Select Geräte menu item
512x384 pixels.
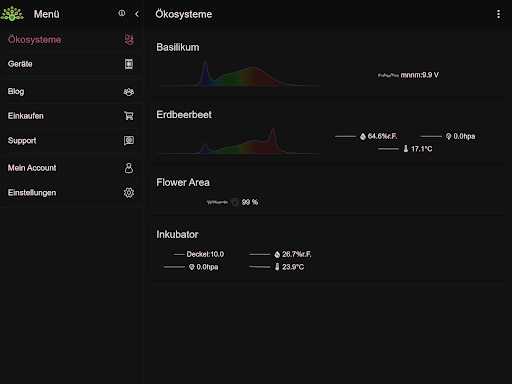tap(72, 64)
